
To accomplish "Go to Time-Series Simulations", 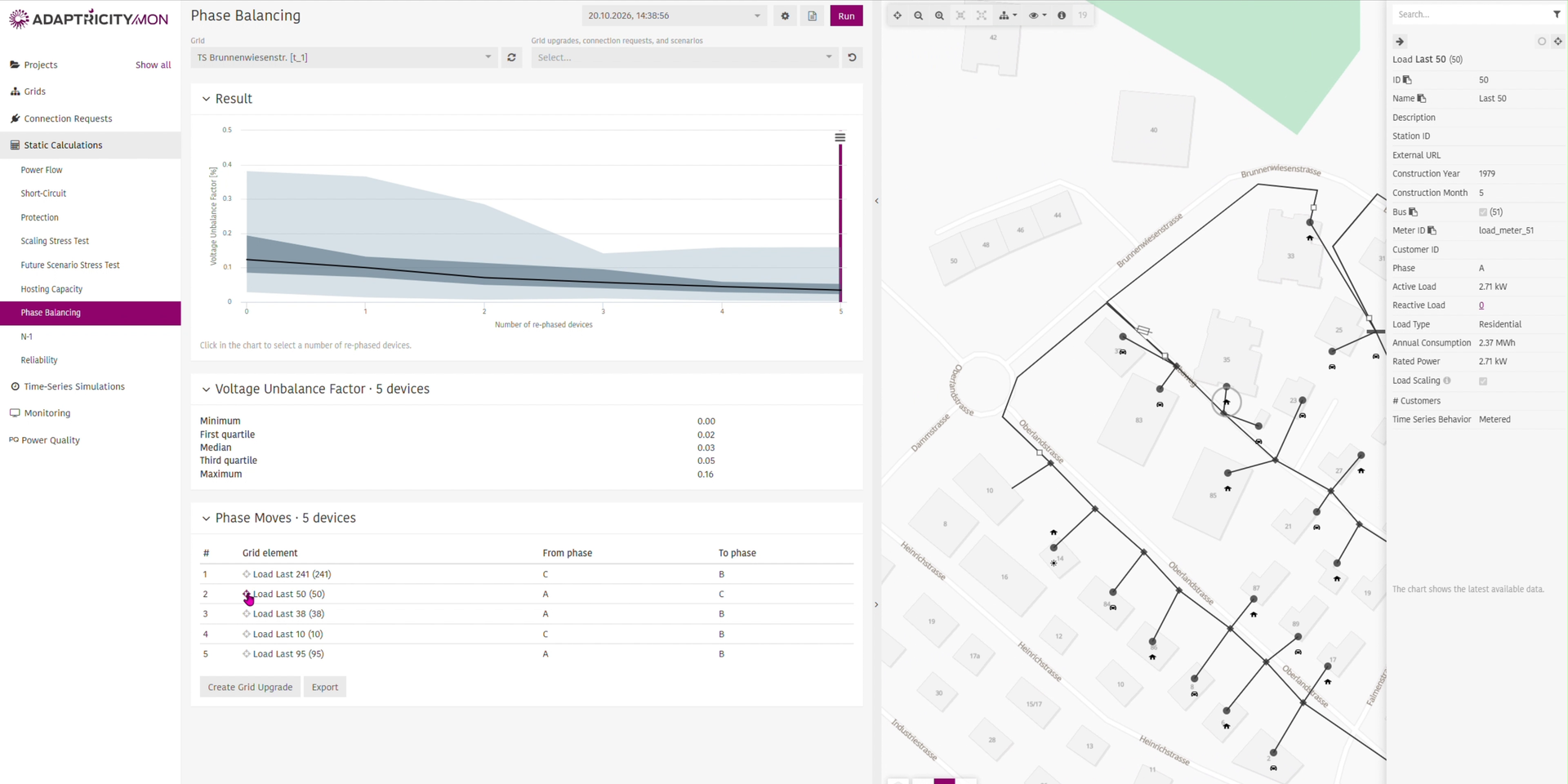I will 74,386.
